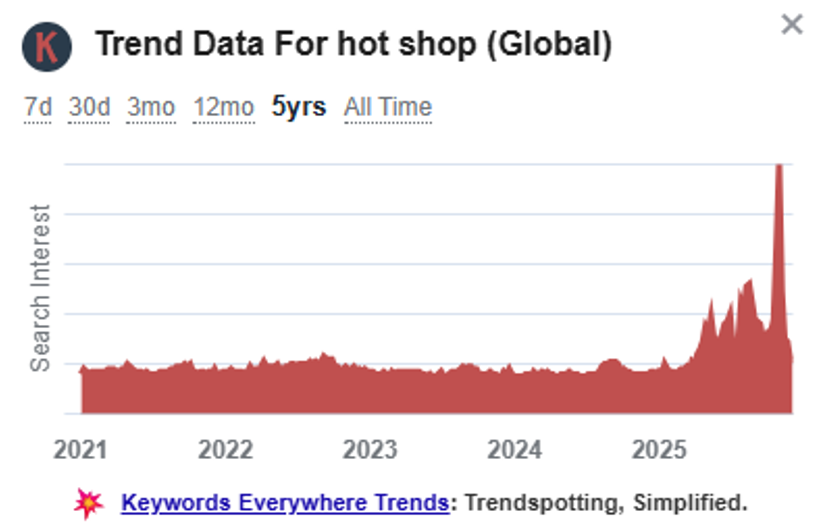The height and width of the screenshot is (523, 818).
Task: Click the 2023 x-axis label
Action: tap(370, 449)
